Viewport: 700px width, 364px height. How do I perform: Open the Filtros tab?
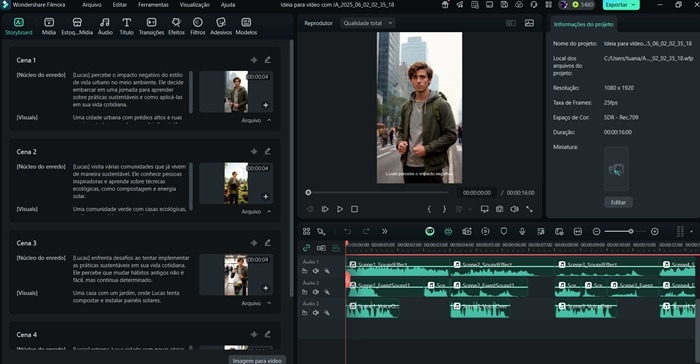198,26
